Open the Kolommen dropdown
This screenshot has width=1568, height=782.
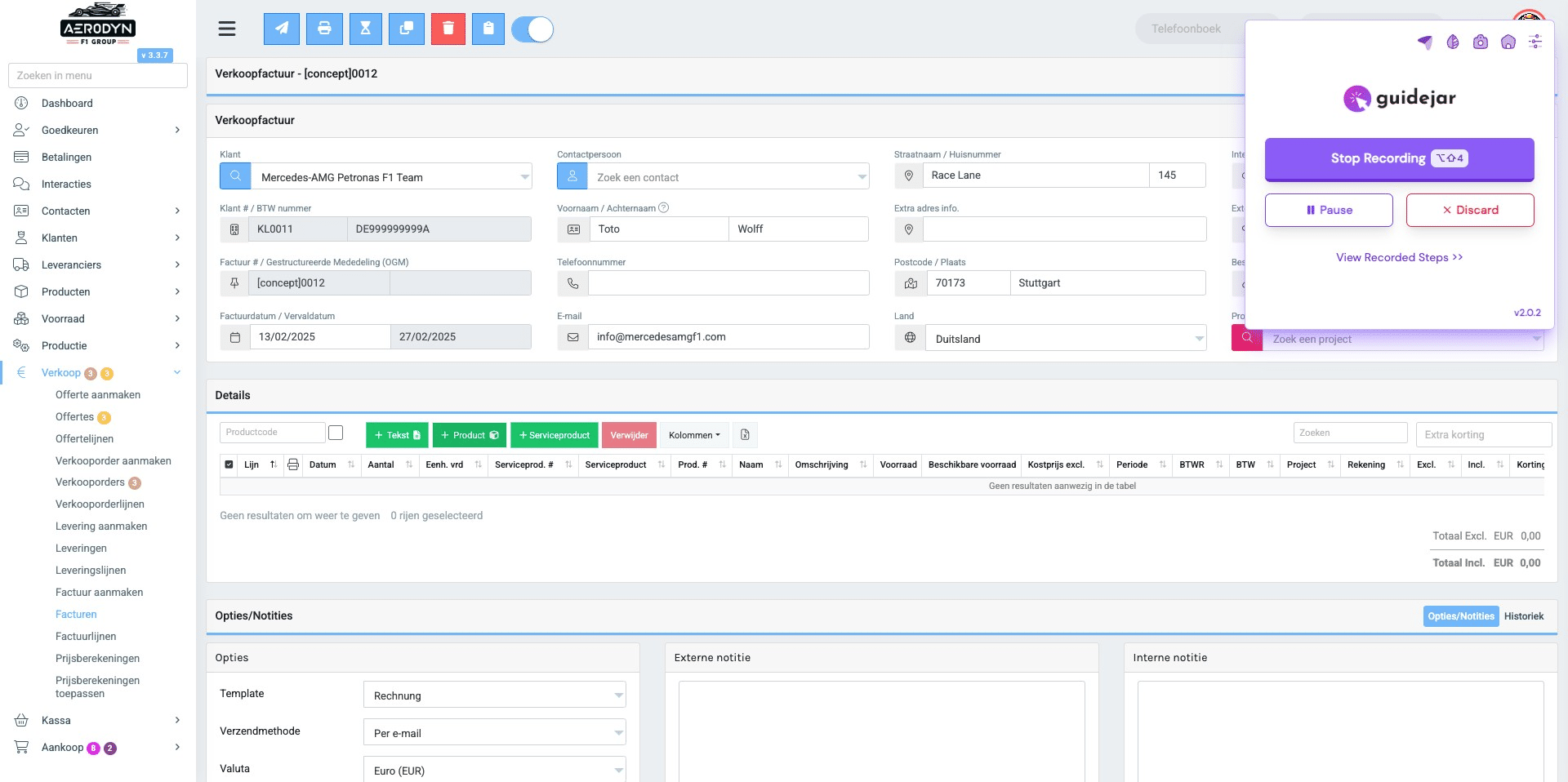coord(694,435)
